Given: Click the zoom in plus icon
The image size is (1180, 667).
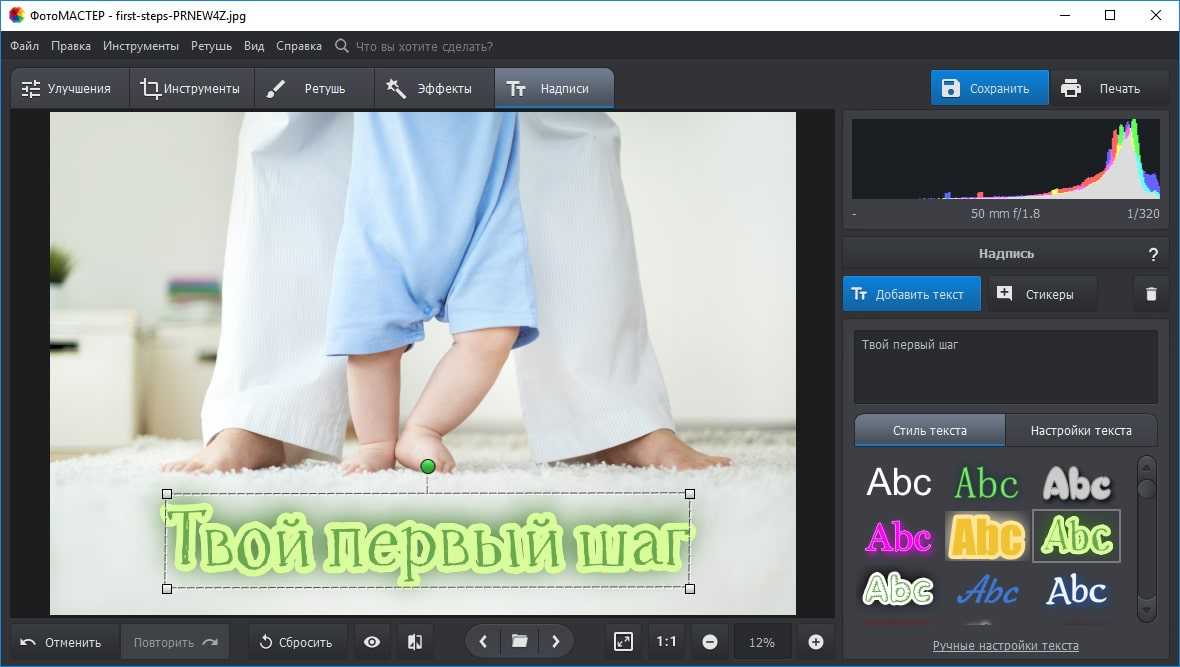Looking at the screenshot, I should click(815, 642).
